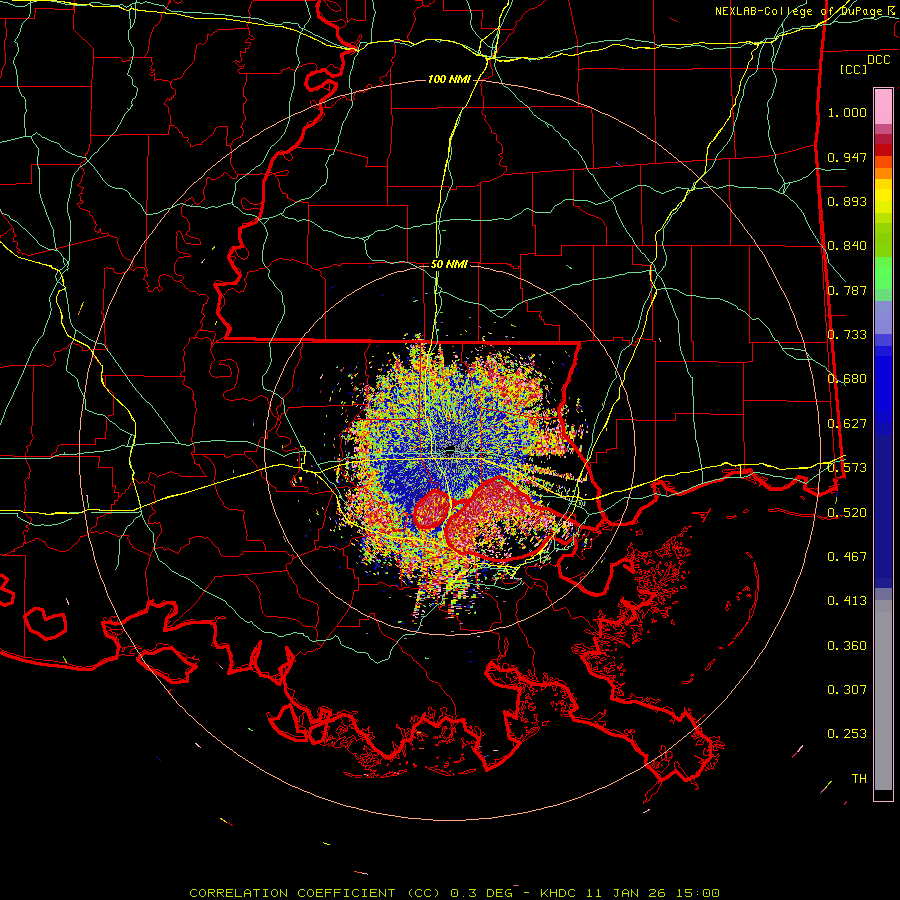900x900 pixels.
Task: Click the 50 NMI range ring label
Action: click(x=449, y=265)
